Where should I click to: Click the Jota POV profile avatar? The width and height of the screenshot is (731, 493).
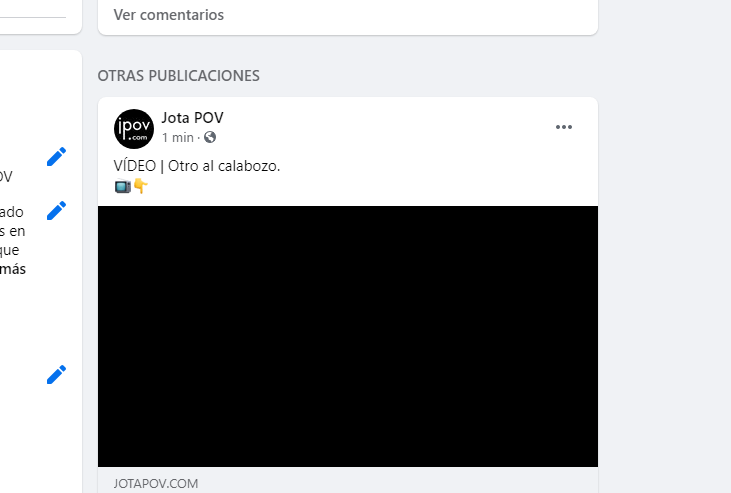click(x=134, y=129)
